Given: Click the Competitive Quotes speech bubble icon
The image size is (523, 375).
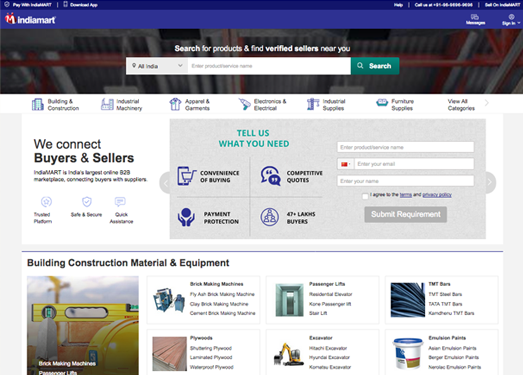Looking at the screenshot, I should click(x=271, y=176).
